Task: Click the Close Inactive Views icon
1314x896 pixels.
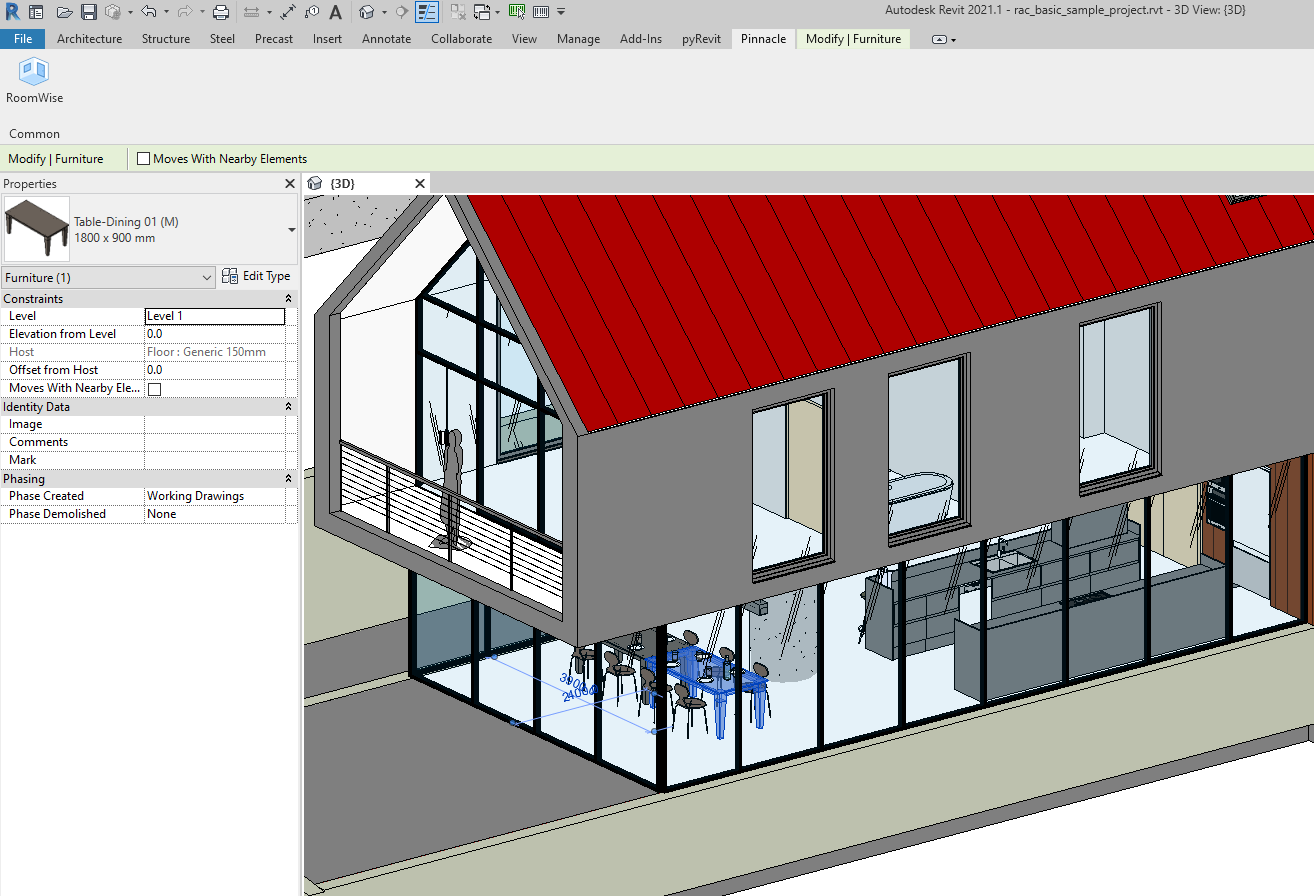Action: (457, 12)
